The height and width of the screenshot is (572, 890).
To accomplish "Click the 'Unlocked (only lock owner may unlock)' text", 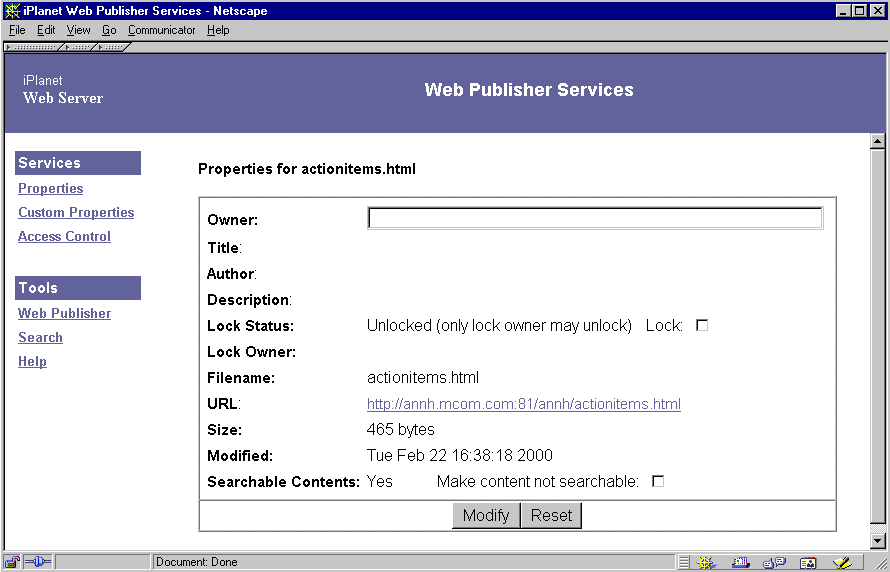I will (x=499, y=326).
